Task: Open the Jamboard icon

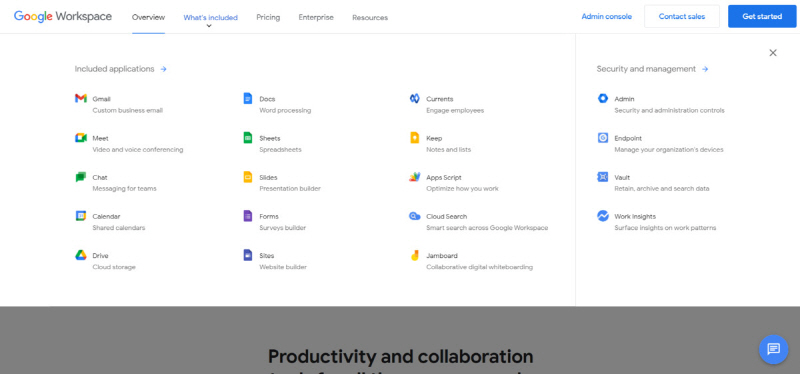Action: [x=414, y=255]
